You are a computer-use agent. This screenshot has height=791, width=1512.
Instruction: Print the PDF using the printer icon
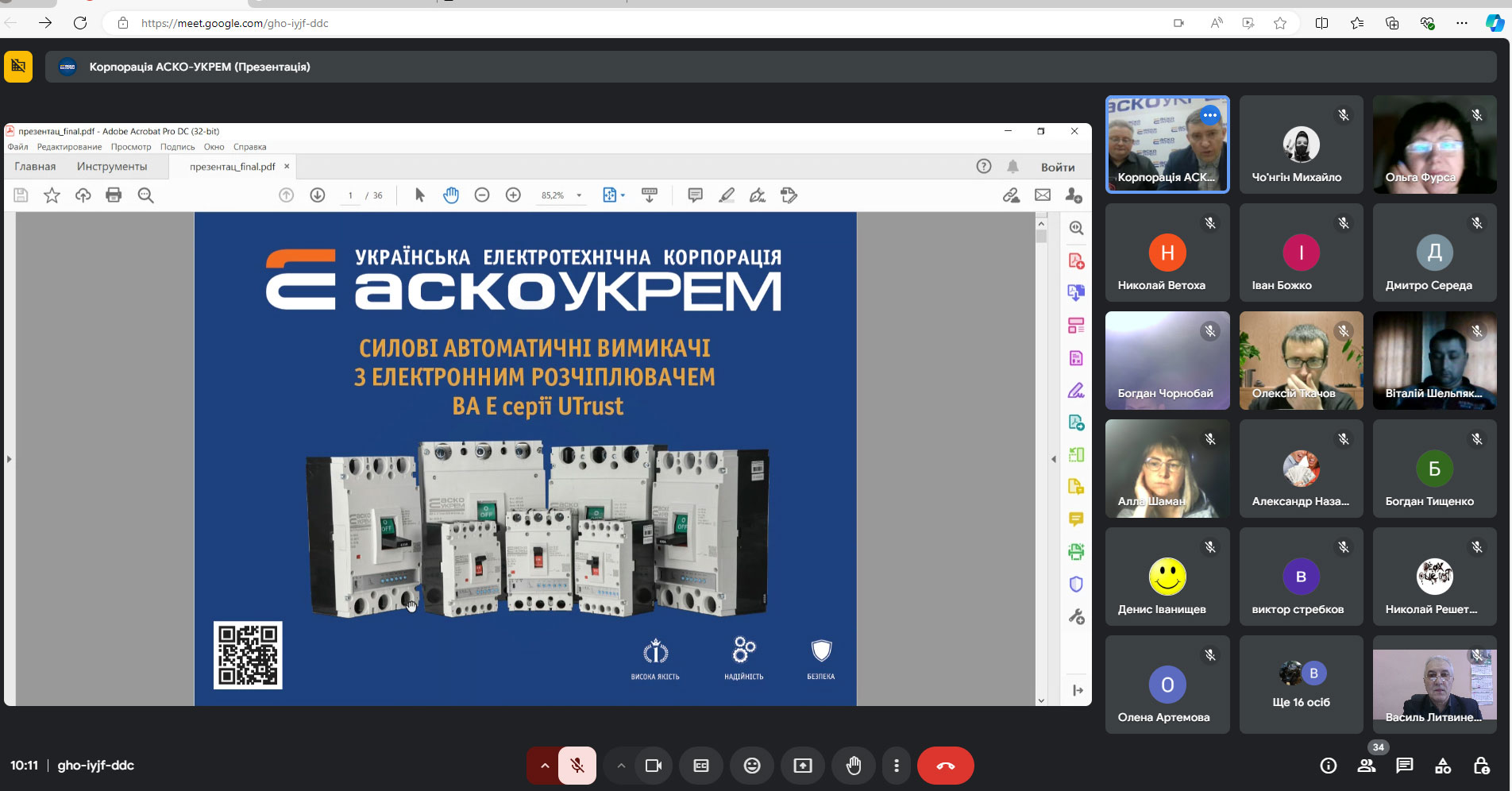(114, 195)
